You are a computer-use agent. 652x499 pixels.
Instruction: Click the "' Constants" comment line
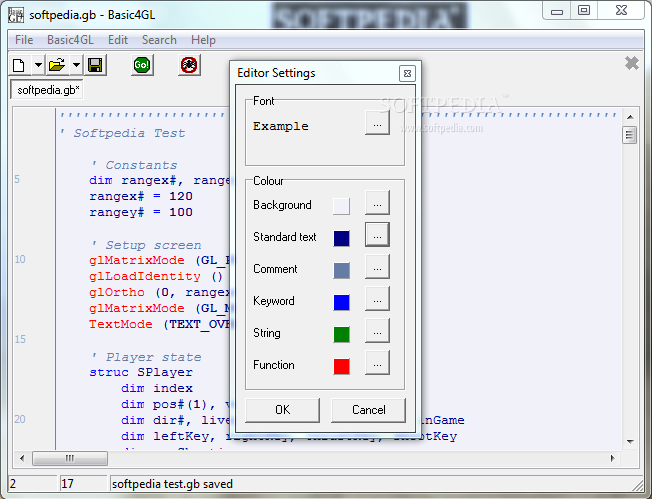pyautogui.click(x=134, y=165)
